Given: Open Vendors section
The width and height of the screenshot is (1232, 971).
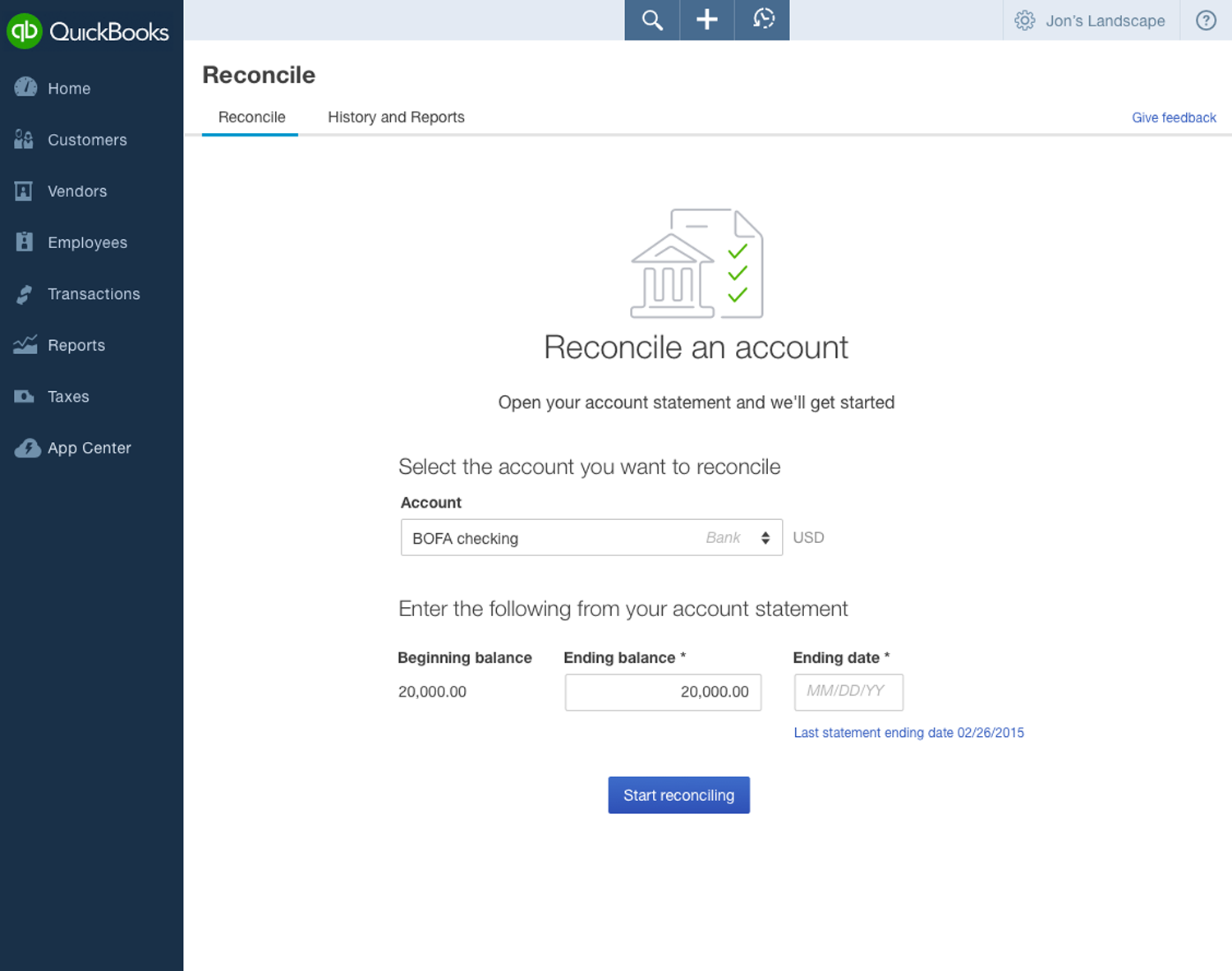Looking at the screenshot, I should pos(77,191).
